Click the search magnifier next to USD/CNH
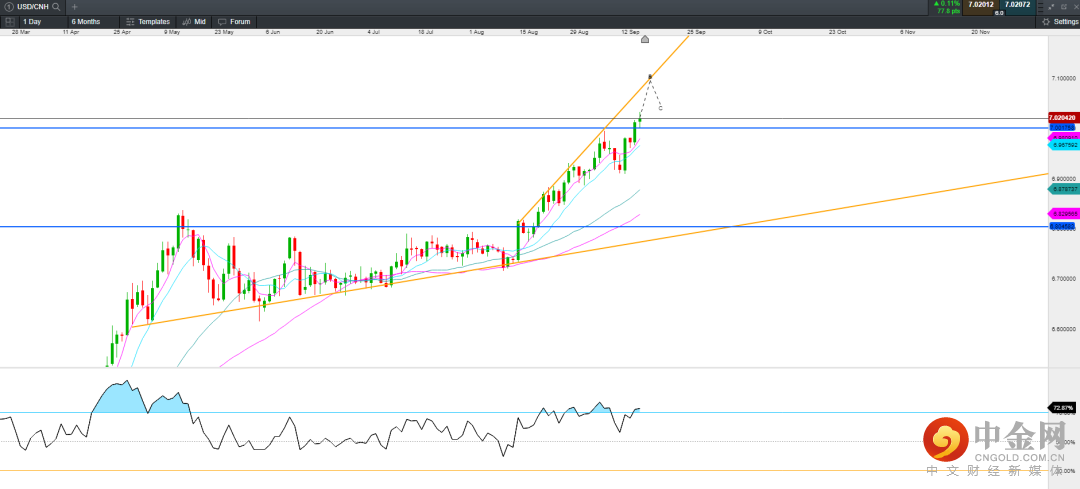The image size is (1080, 489). (x=57, y=6)
